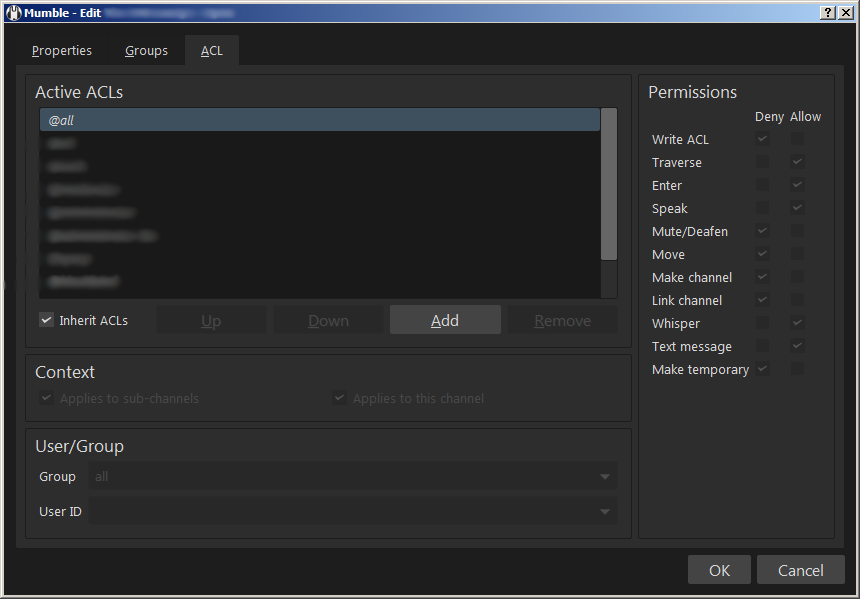Toggle Allow checkbox for Make temporary
This screenshot has width=860, height=599.
797,369
